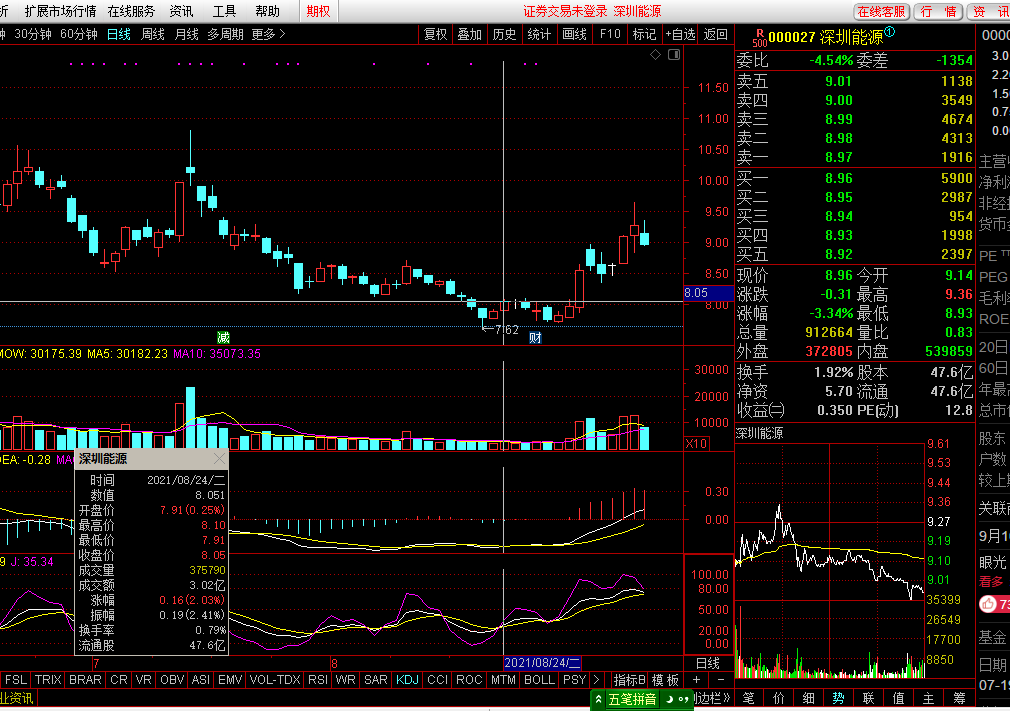Viewport: 1010px width, 711px height.
Task: Expand the input method bar with double chevron
Action: click(598, 699)
